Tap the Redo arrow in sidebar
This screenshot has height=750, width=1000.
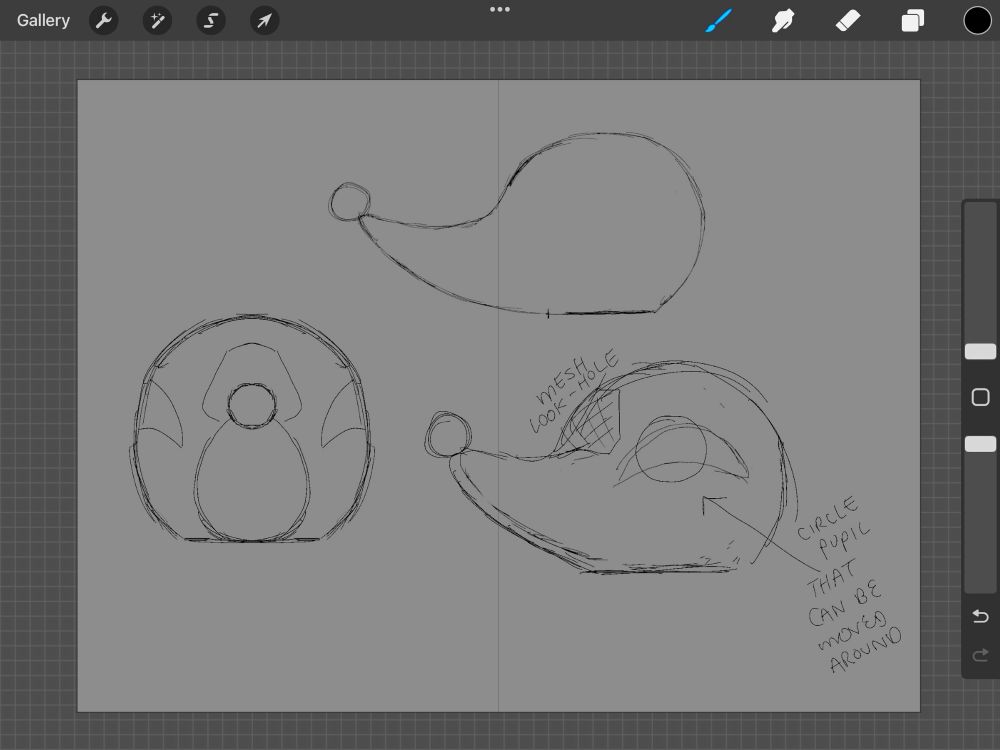(x=980, y=655)
